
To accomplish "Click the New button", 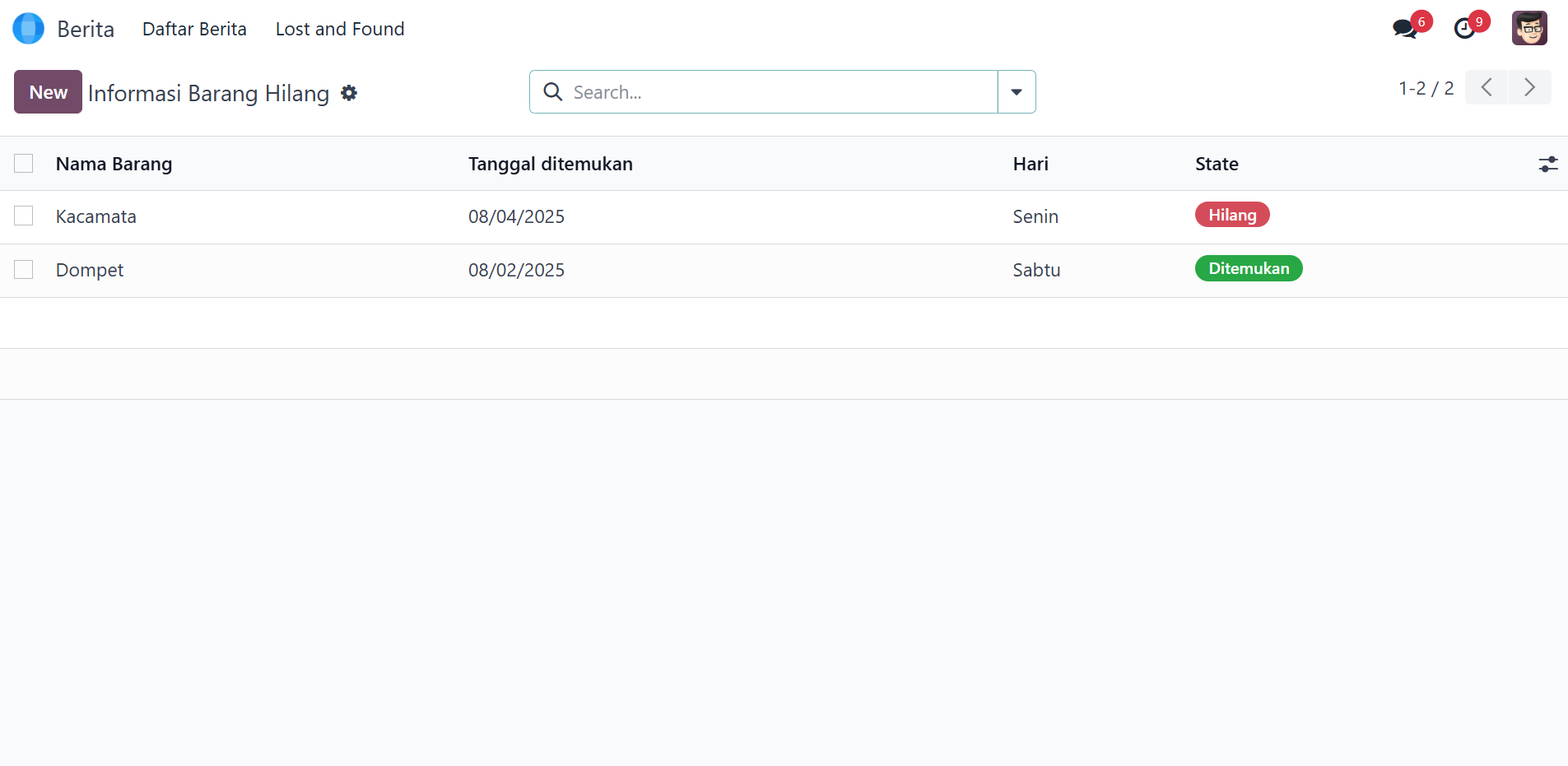I will (48, 92).
